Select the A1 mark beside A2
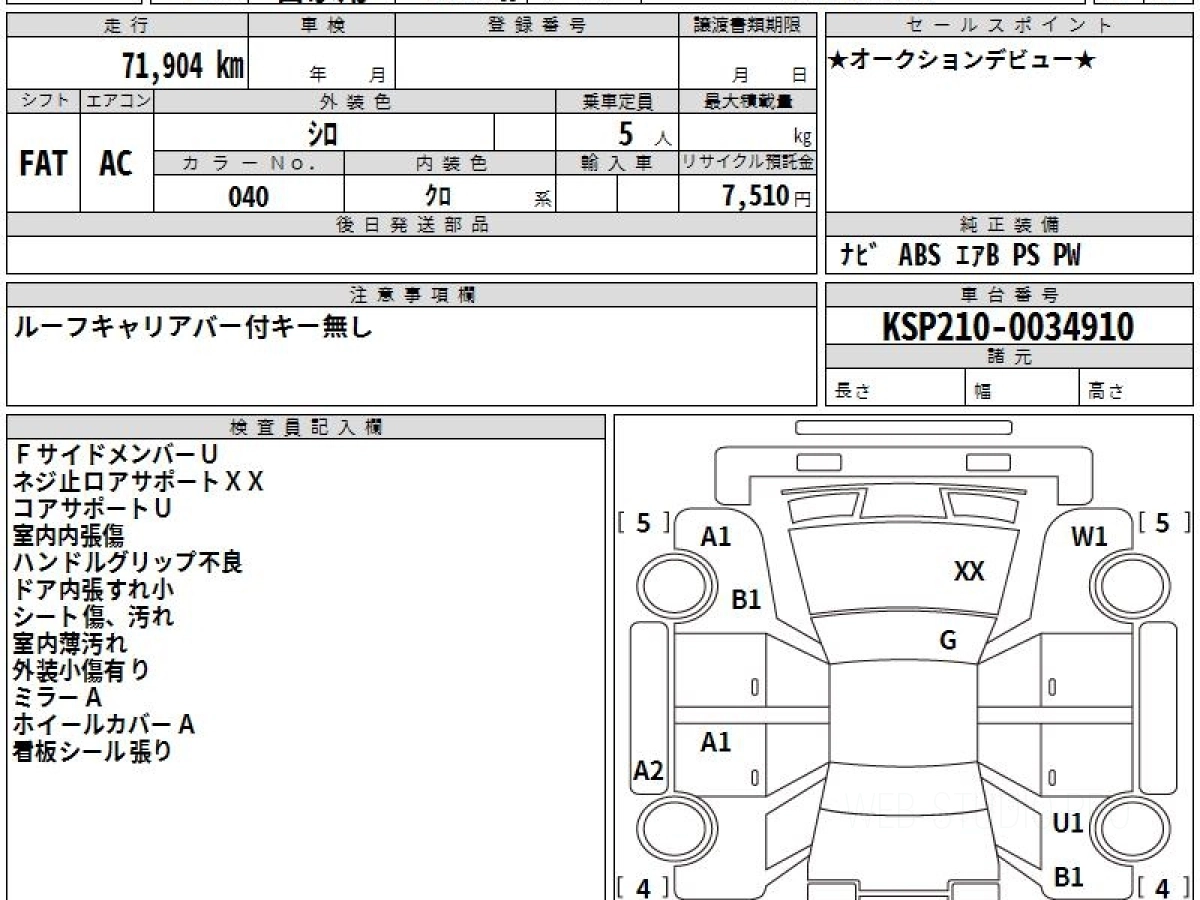Viewport: 1200px width, 900px height. (x=716, y=742)
